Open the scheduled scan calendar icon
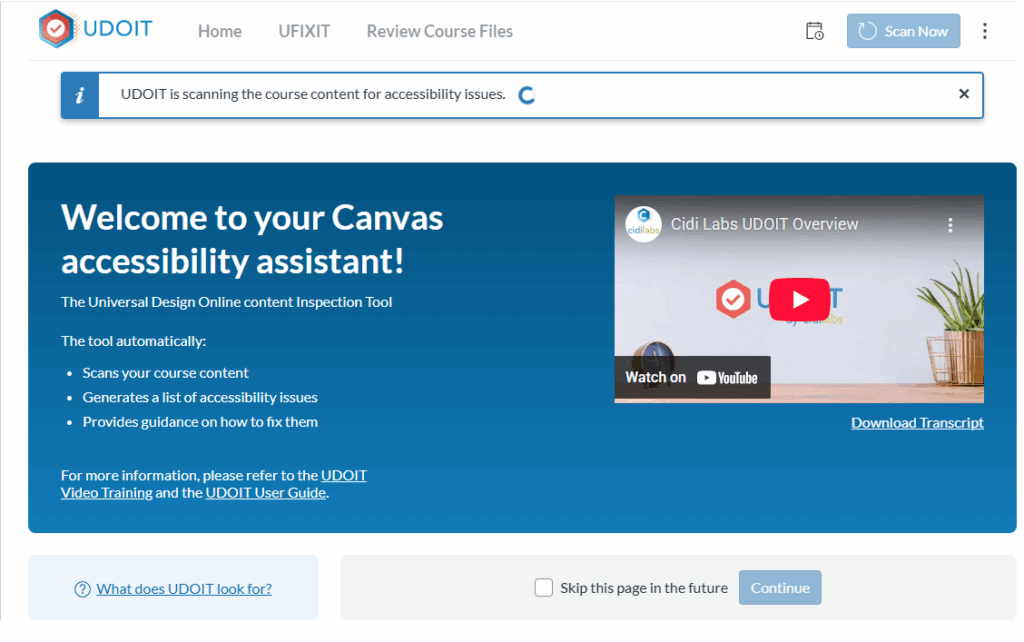This screenshot has width=1024, height=642. point(815,31)
